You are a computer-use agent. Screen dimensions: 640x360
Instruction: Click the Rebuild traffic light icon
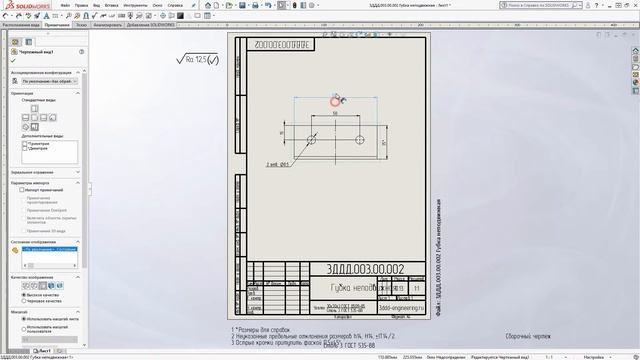coord(294,5)
